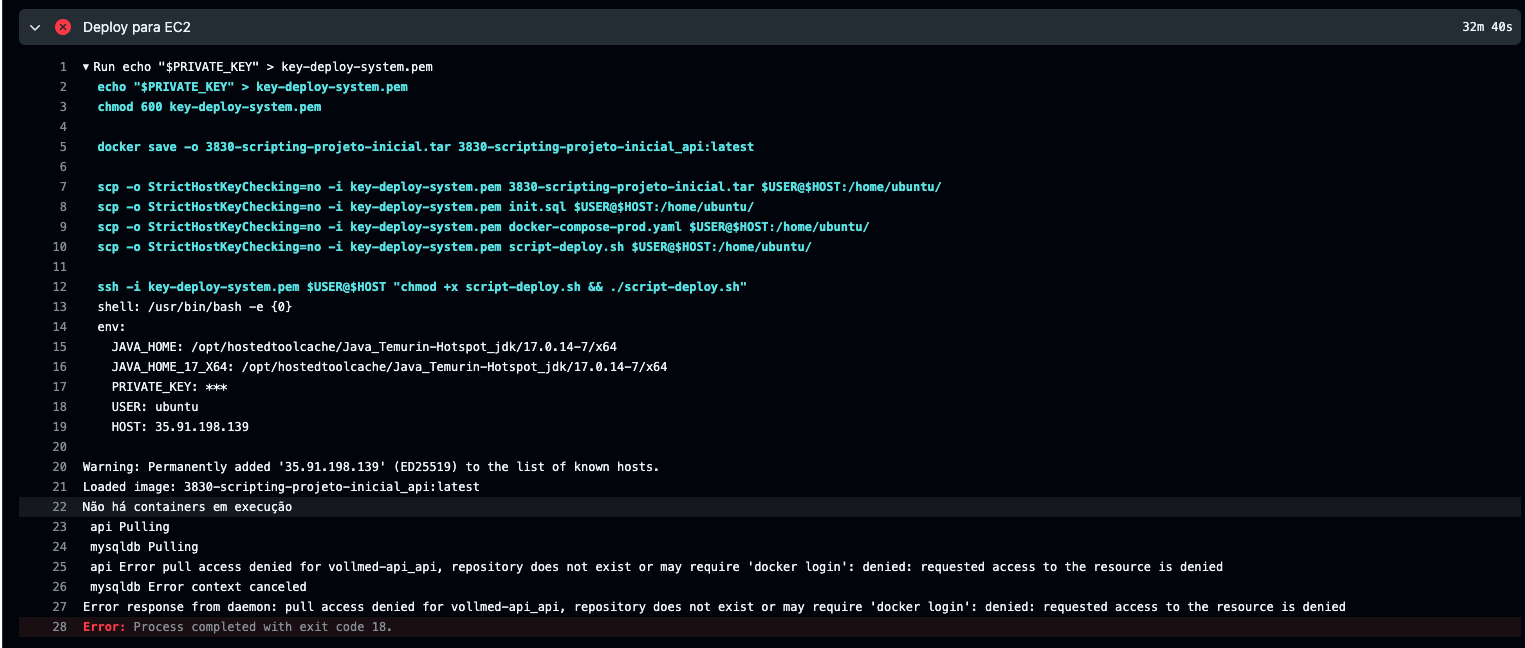Click the docker save command line

point(425,147)
